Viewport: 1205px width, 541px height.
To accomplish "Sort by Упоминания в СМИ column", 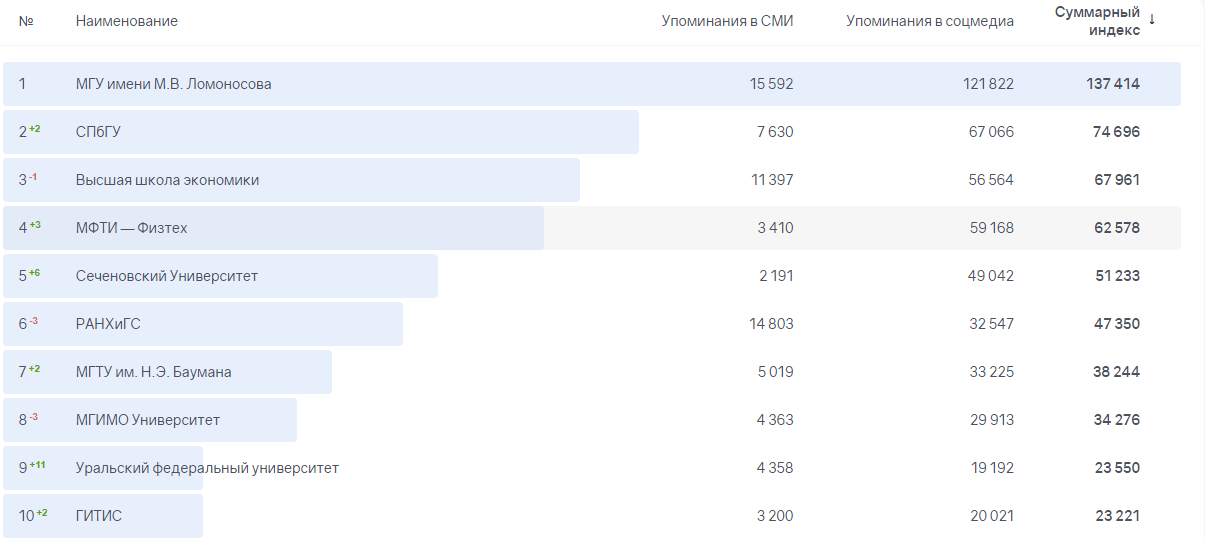I will (x=727, y=21).
